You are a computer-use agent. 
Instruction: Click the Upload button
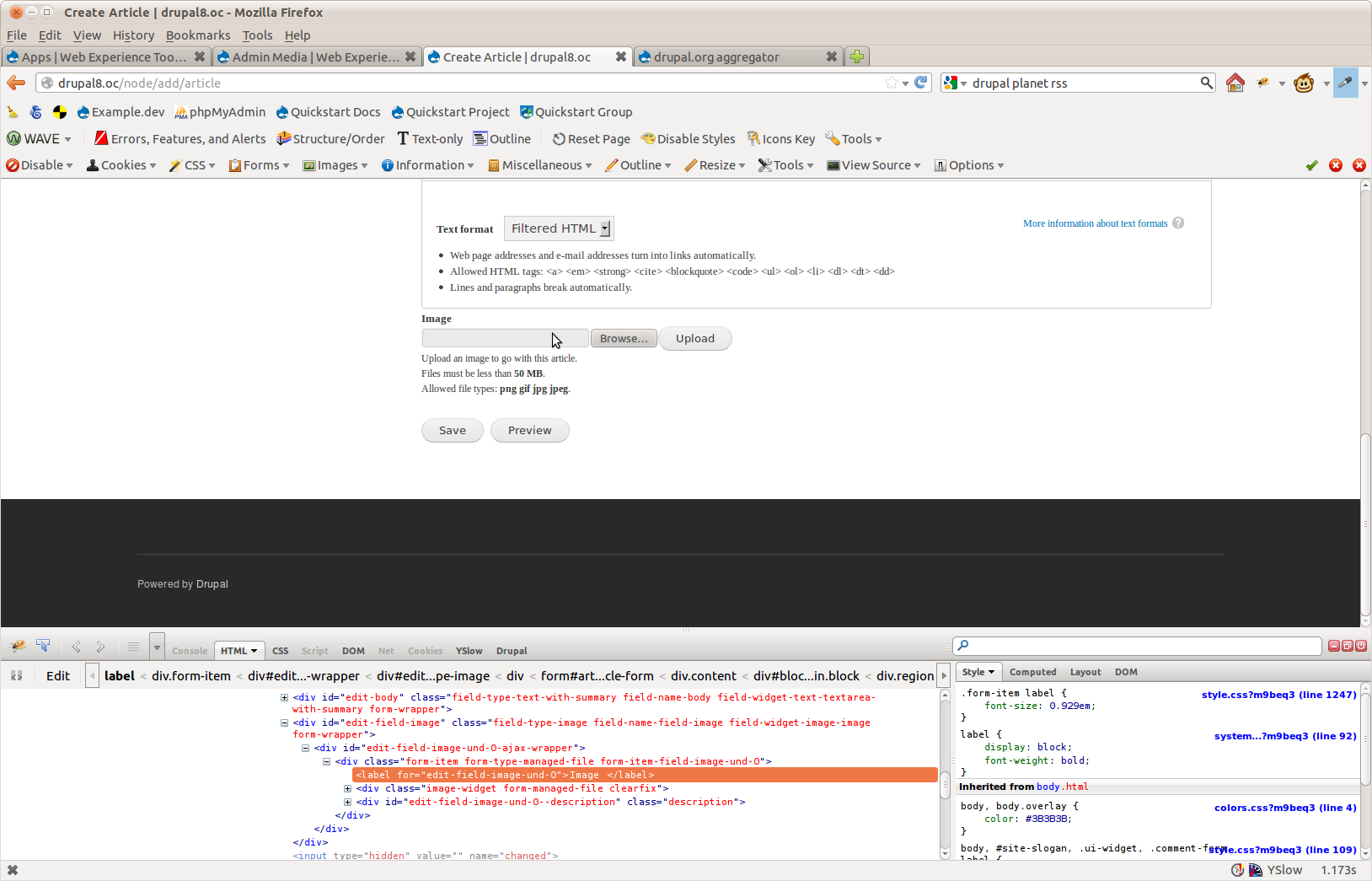pos(695,338)
